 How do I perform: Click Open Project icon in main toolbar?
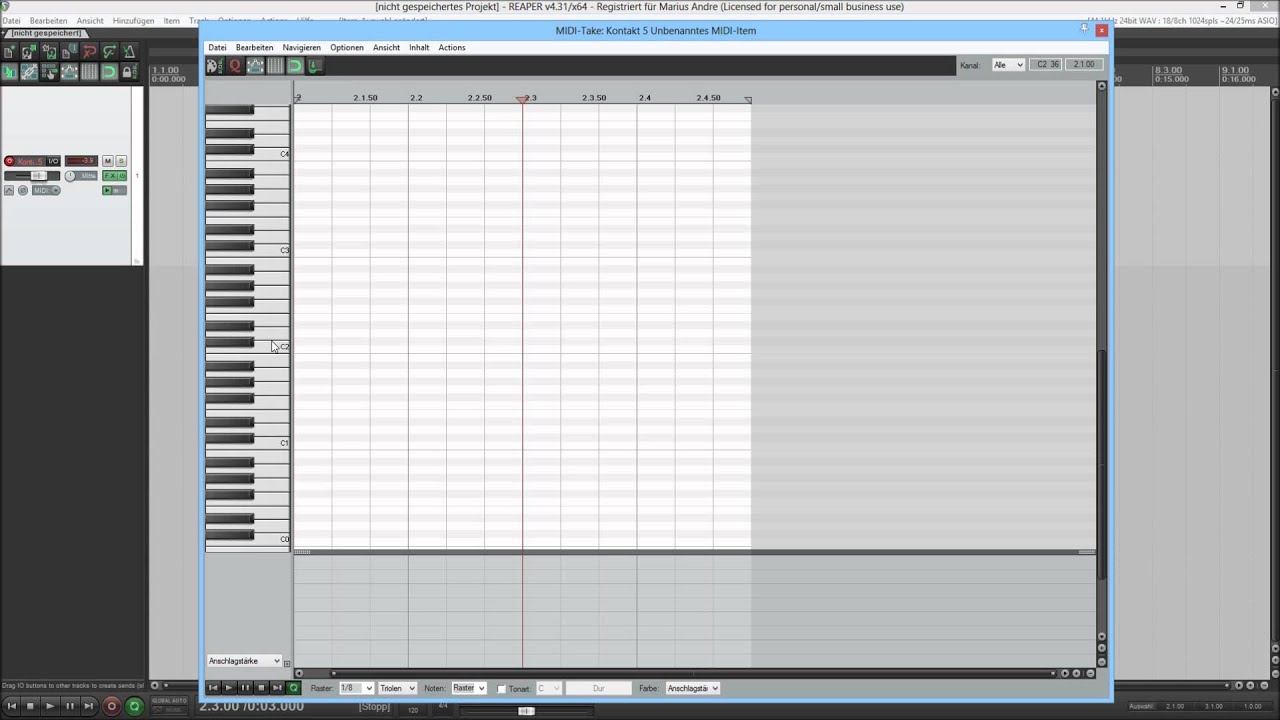[29, 51]
